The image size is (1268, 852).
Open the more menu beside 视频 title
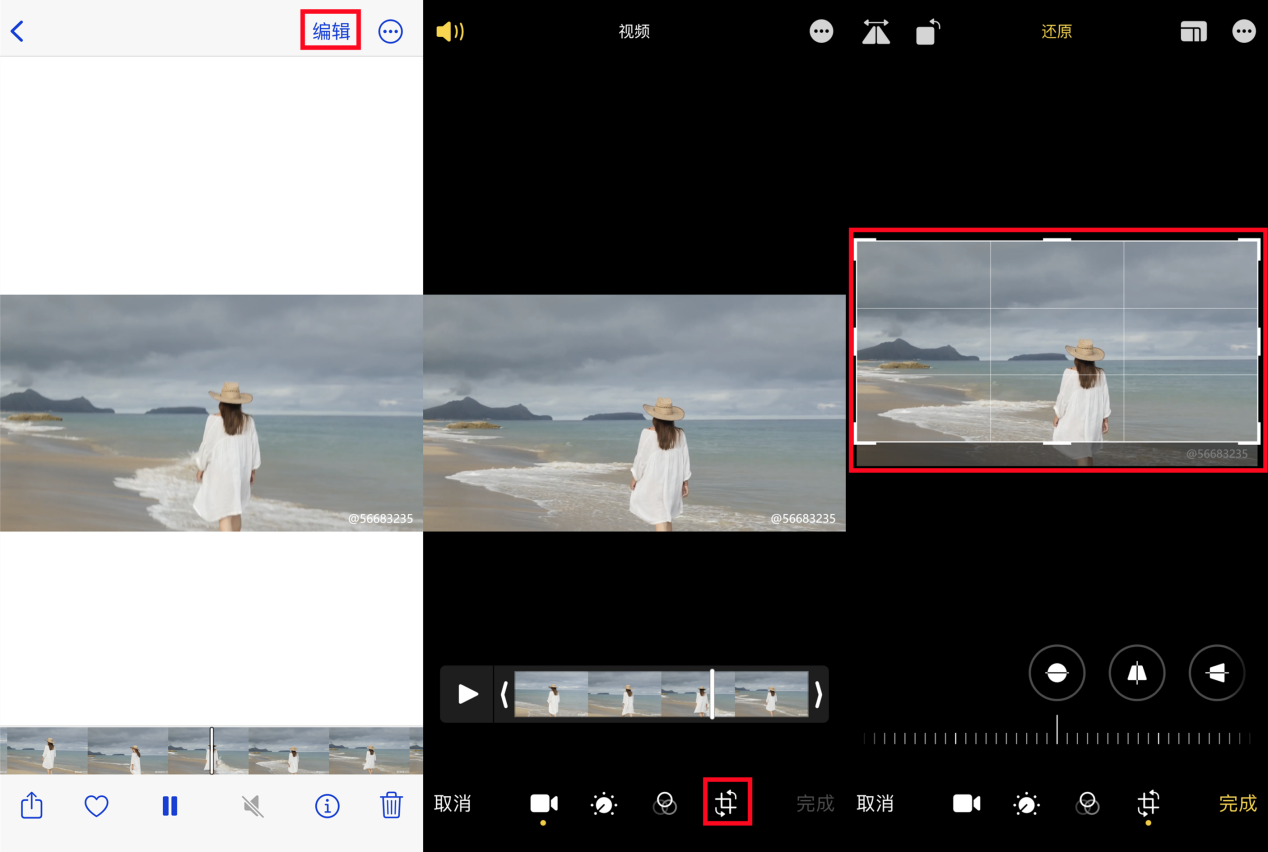coord(821,32)
